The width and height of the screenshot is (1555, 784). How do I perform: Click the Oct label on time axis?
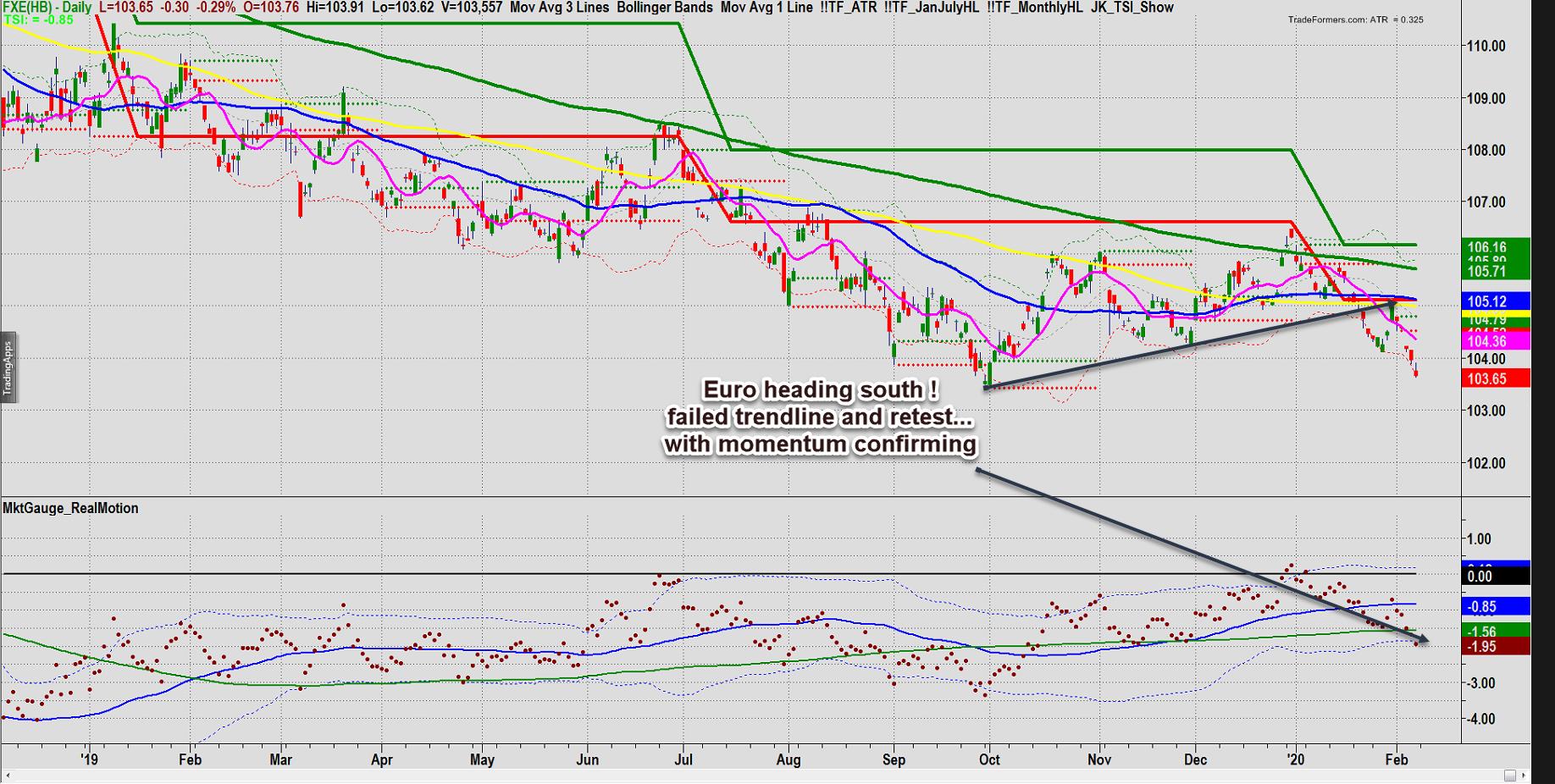click(989, 759)
